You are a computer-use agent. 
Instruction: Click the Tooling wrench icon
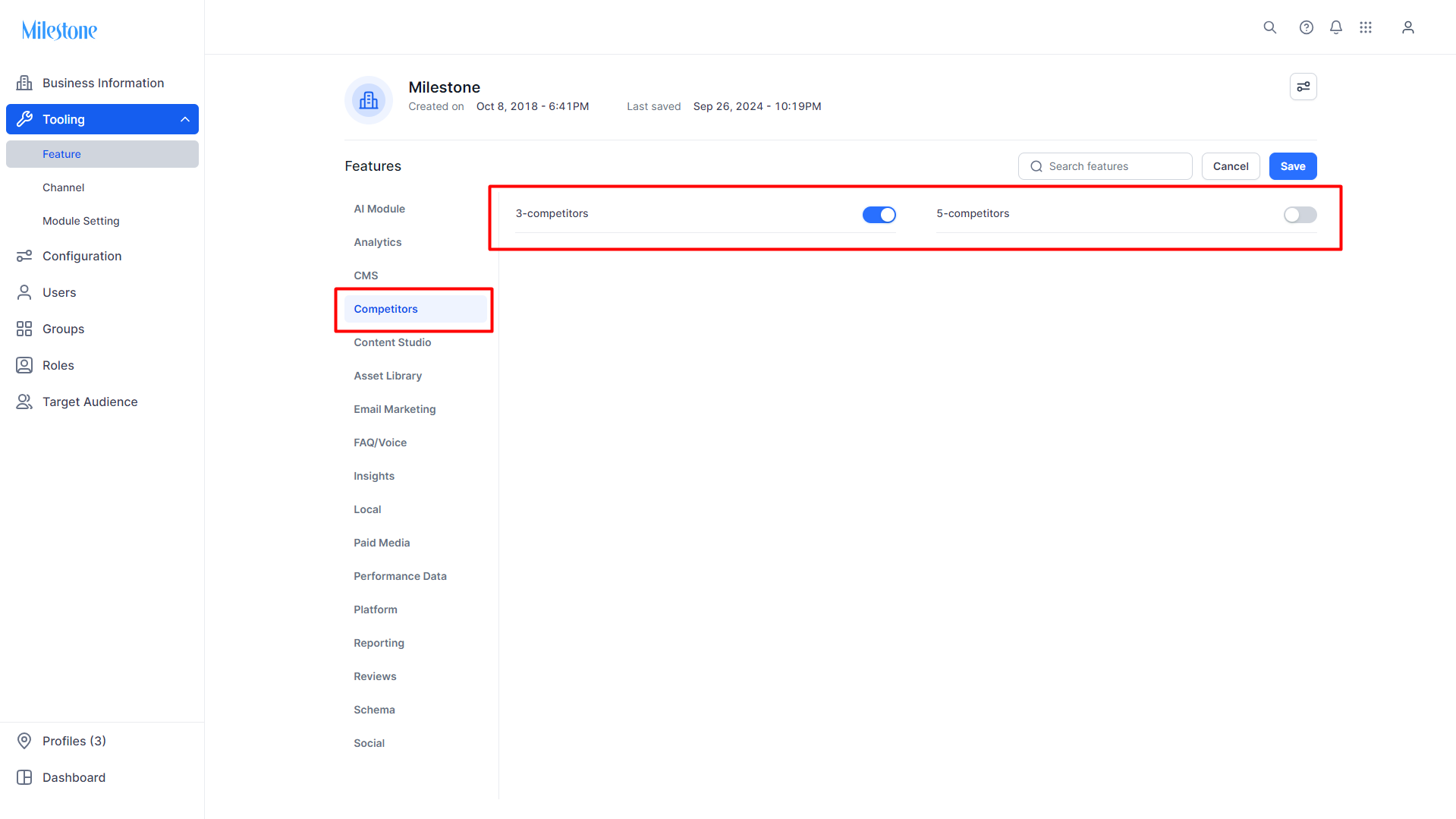[x=24, y=119]
